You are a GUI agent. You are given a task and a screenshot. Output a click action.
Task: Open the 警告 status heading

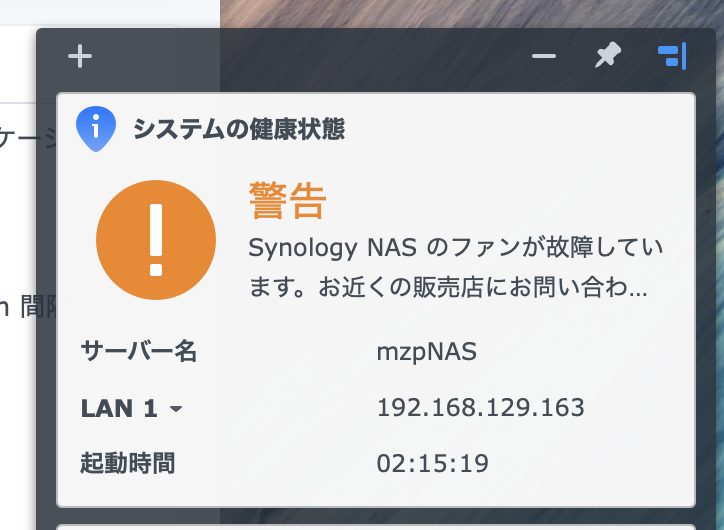tap(288, 200)
